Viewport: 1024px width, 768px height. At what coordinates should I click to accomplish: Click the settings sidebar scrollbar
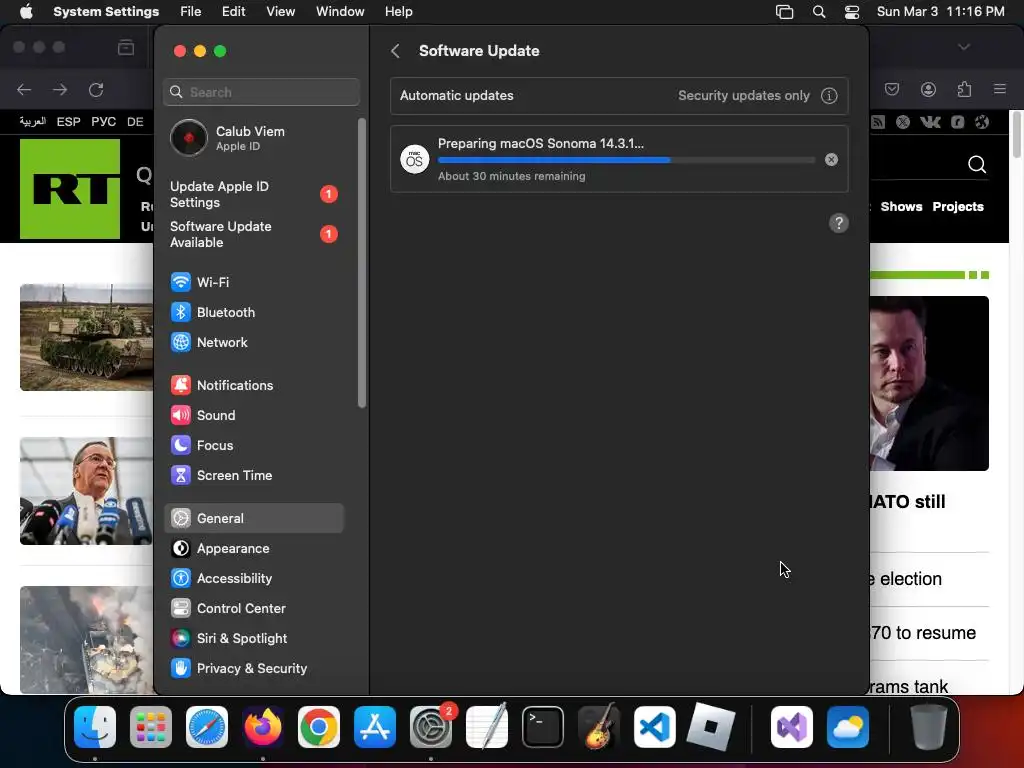pos(362,263)
